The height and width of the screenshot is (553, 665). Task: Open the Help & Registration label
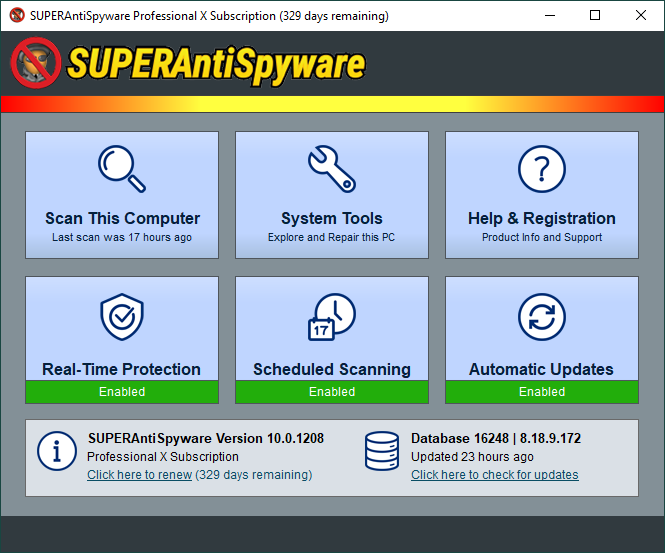(541, 218)
